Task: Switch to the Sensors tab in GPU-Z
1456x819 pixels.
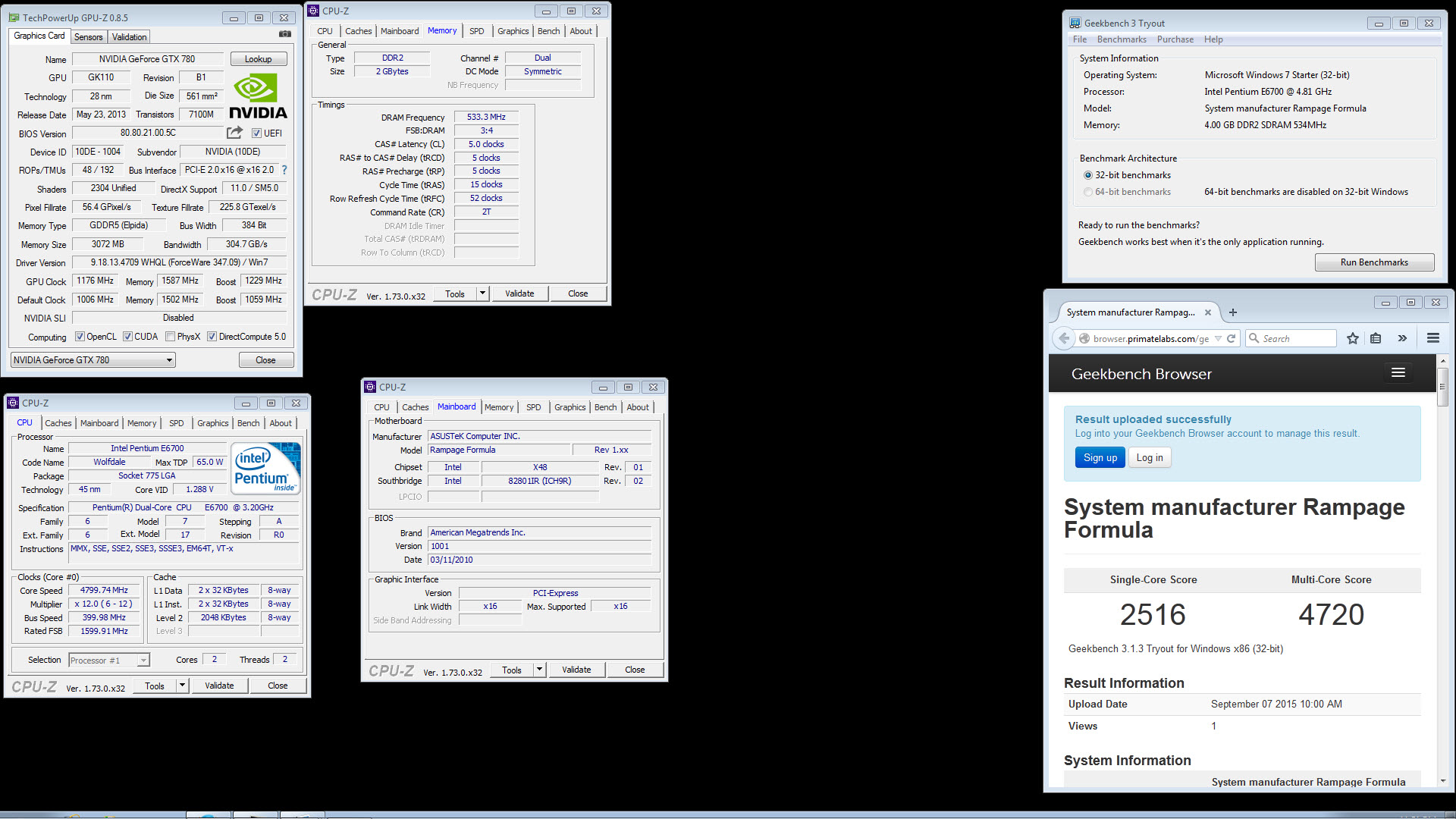Action: (x=88, y=37)
